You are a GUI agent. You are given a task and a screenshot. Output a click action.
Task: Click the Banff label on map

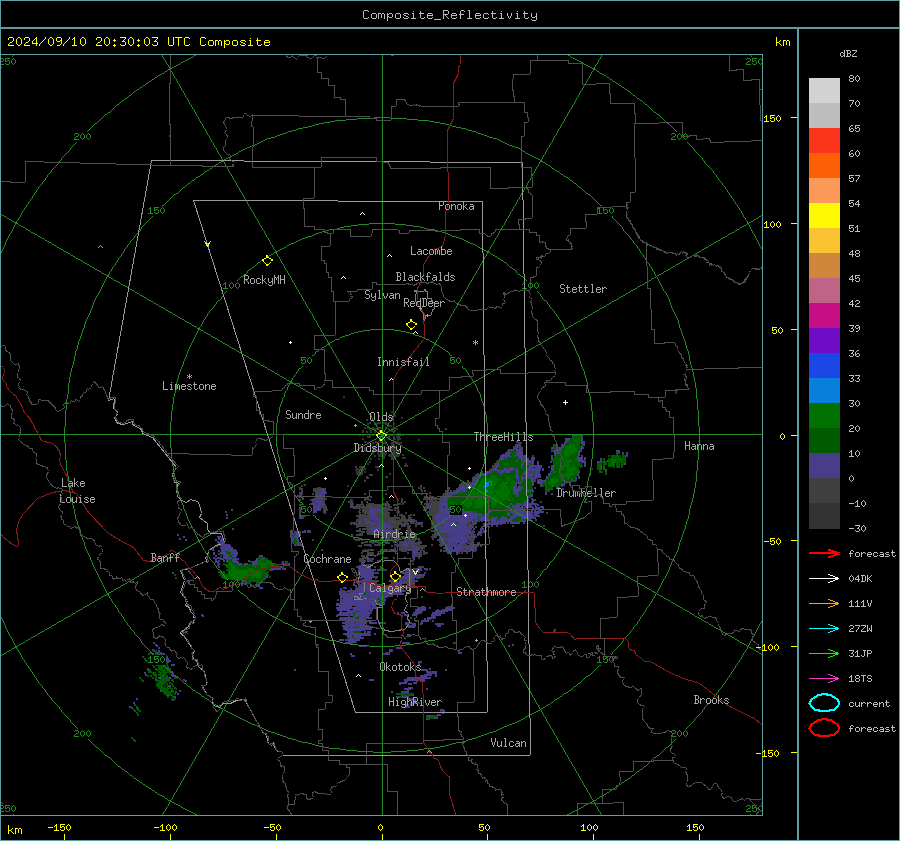pyautogui.click(x=165, y=558)
